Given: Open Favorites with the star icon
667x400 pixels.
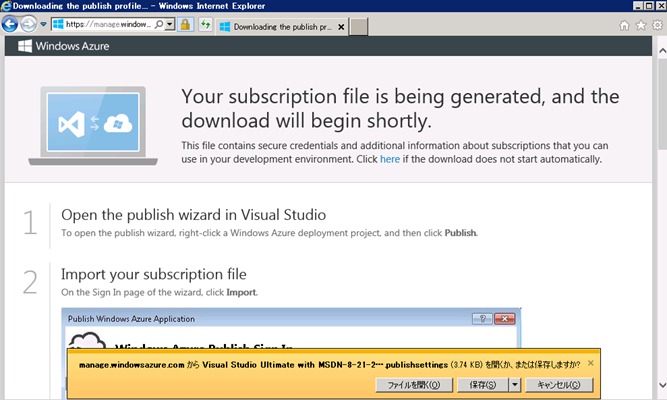Looking at the screenshot, I should click(x=641, y=26).
